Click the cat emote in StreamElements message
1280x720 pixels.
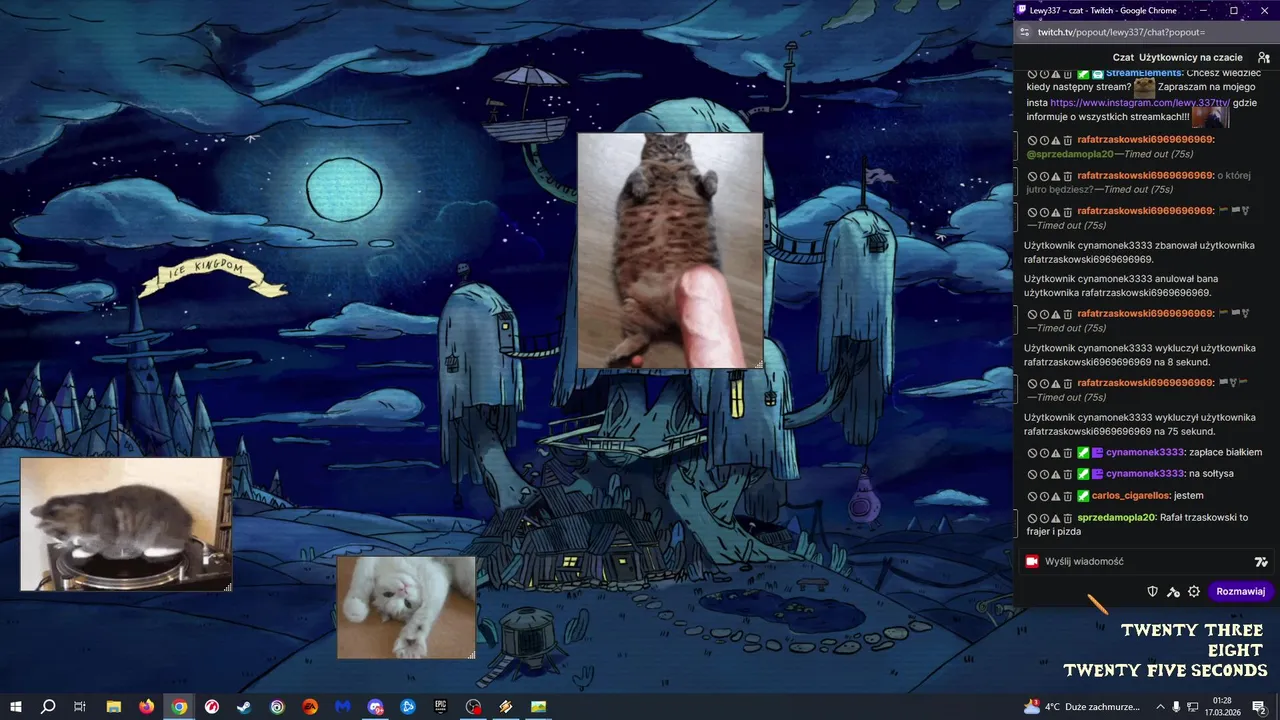tap(1144, 88)
